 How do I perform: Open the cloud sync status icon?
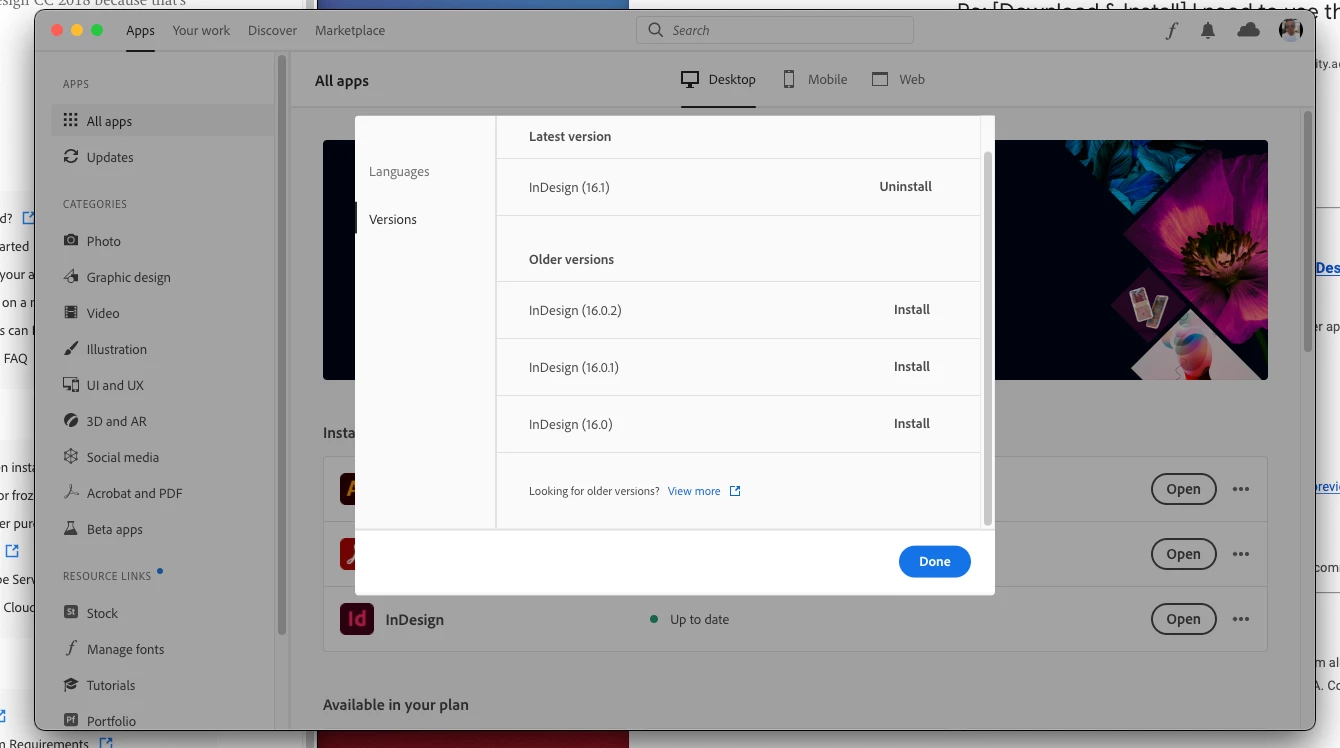pyautogui.click(x=1248, y=30)
